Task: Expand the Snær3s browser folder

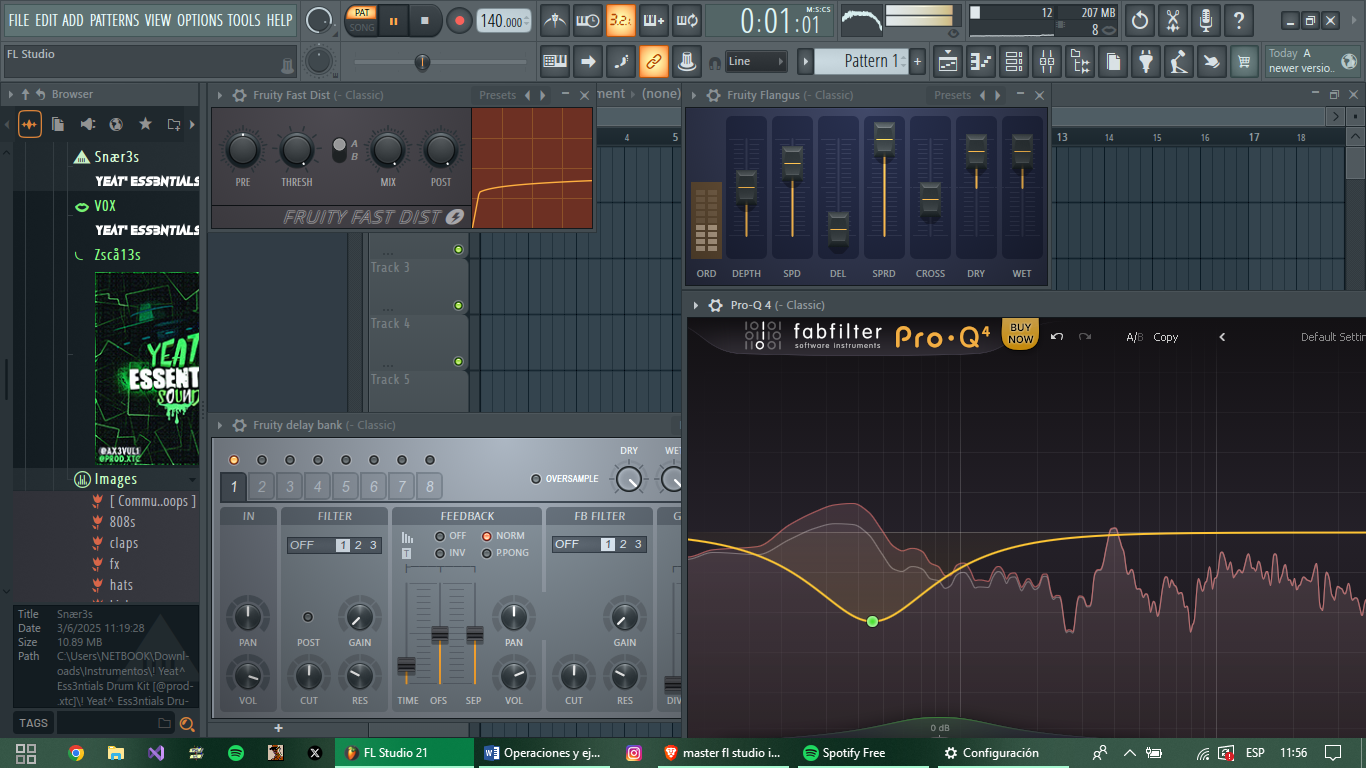Action: (x=117, y=157)
